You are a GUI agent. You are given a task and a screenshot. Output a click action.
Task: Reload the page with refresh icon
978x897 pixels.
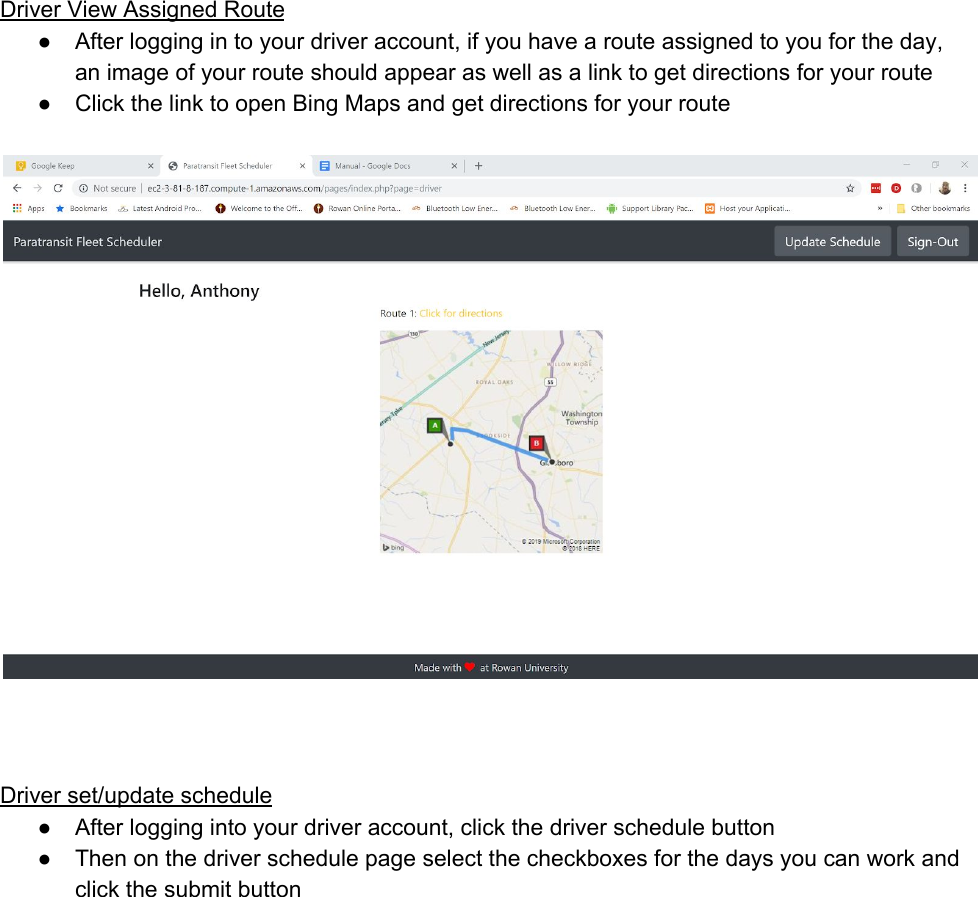pyautogui.click(x=58, y=188)
